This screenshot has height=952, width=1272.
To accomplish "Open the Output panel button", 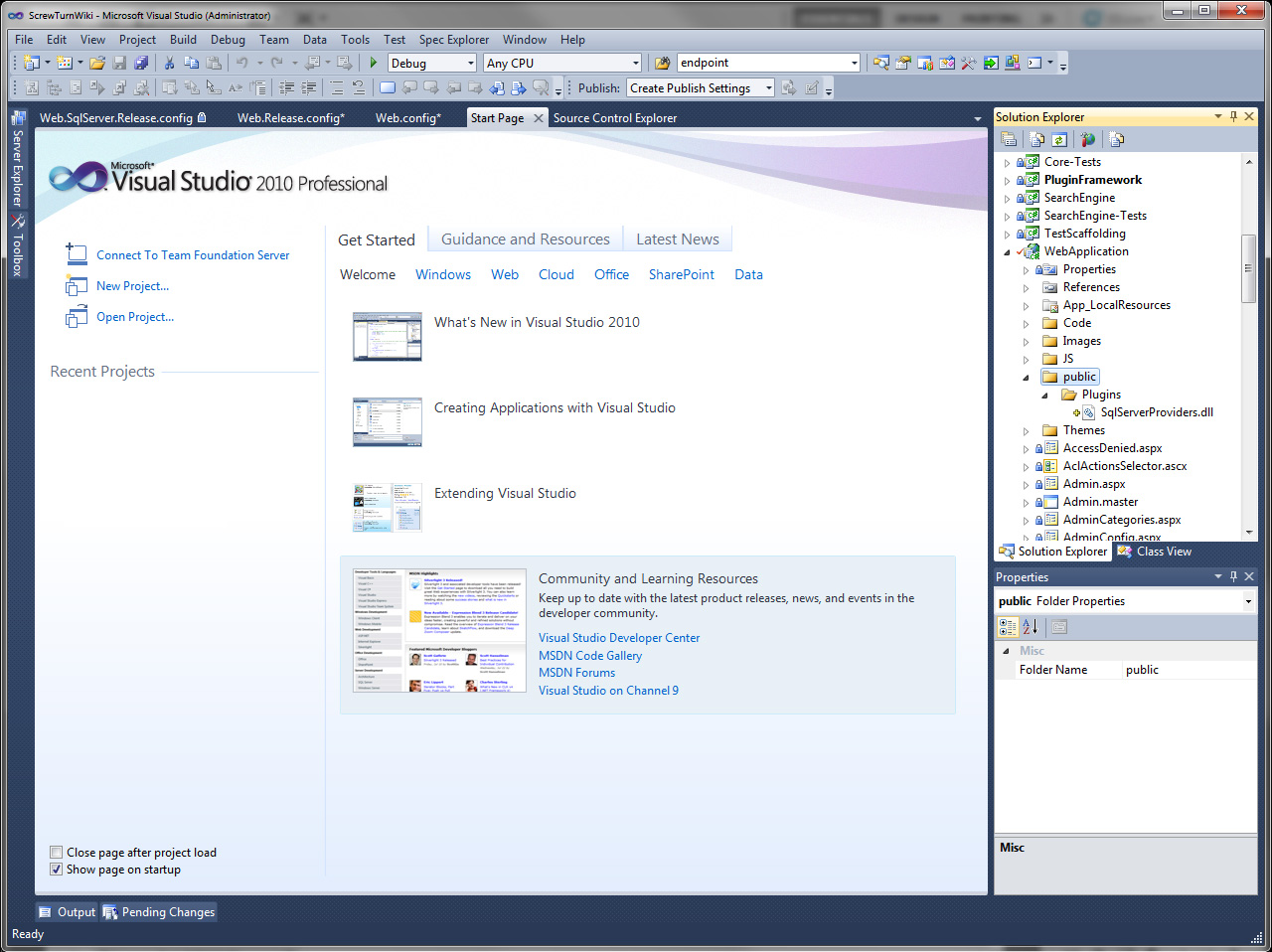I will 68,912.
